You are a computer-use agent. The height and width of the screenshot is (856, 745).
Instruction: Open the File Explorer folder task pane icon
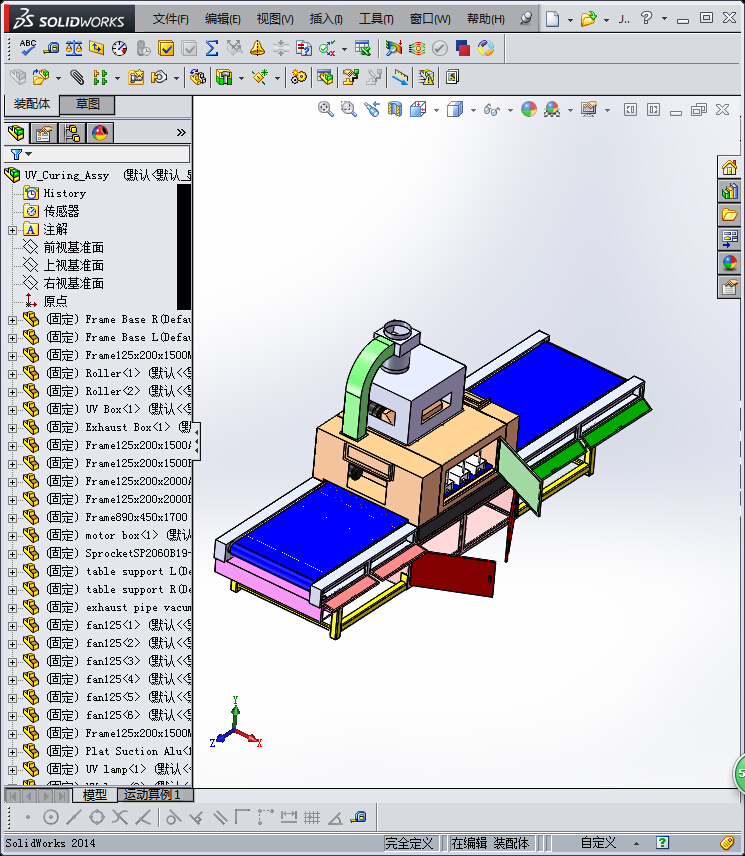730,215
